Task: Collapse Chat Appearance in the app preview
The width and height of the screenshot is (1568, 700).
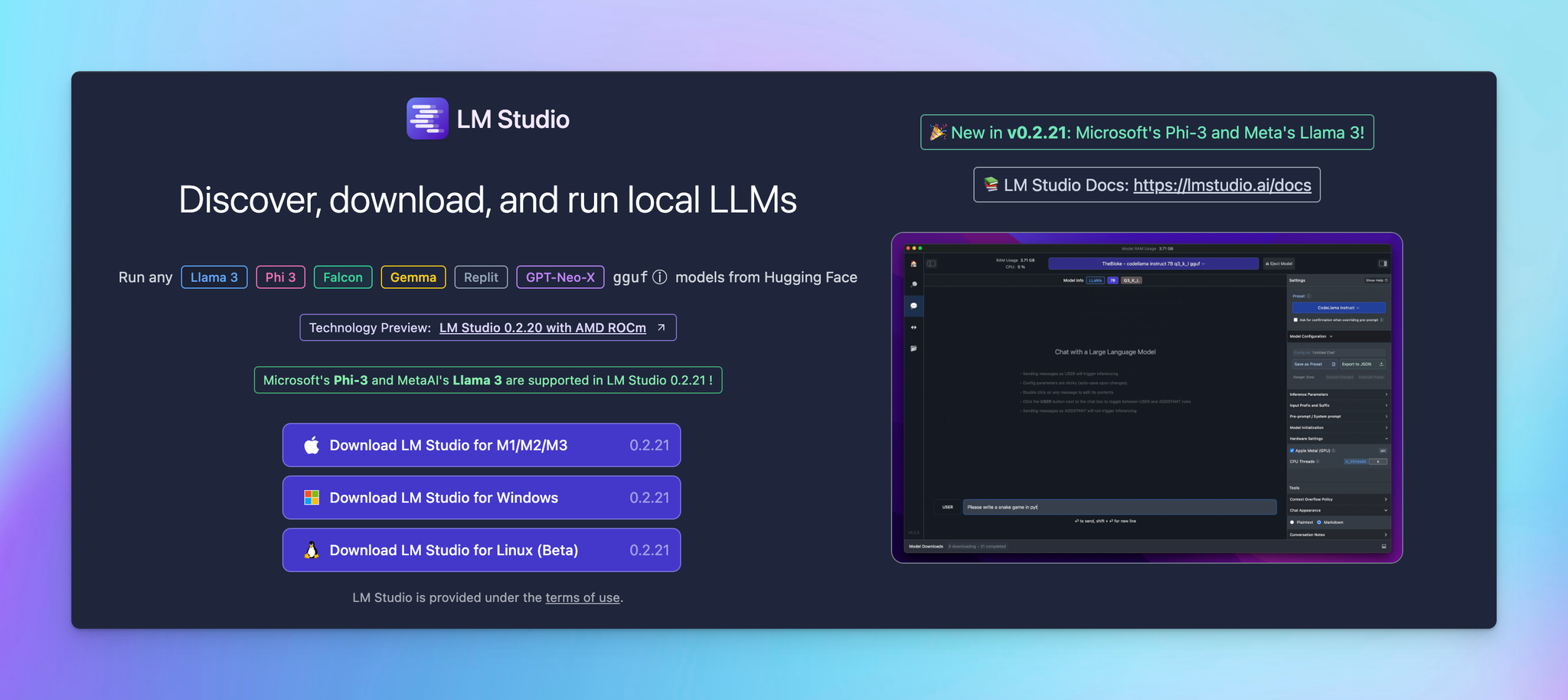Action: [x=1338, y=510]
